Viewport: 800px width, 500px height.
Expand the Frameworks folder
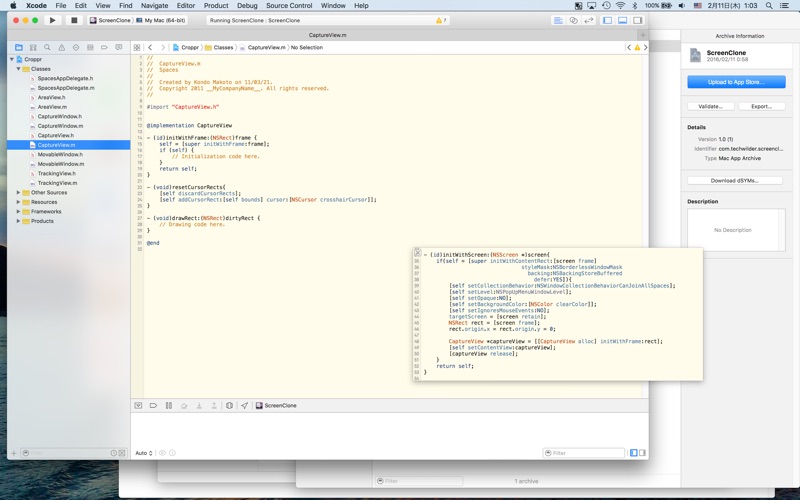(x=18, y=212)
